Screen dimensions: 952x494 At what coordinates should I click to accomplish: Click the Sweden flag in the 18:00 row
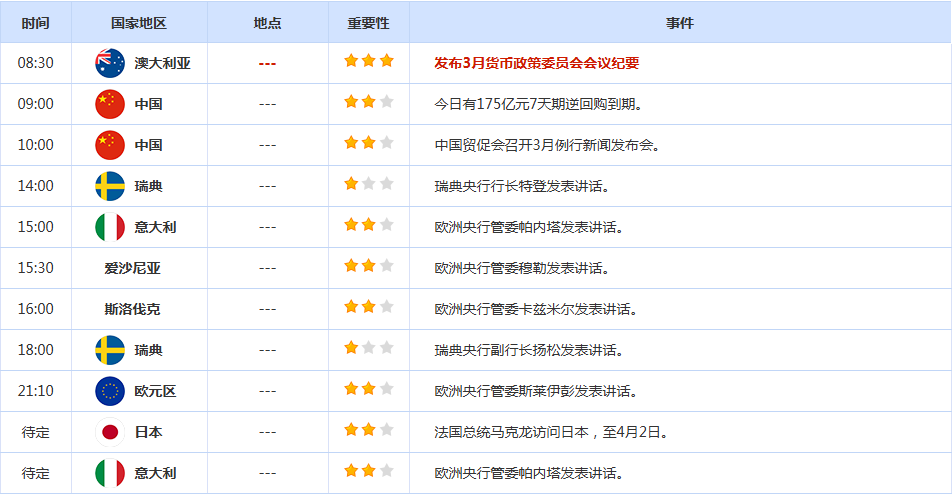click(109, 350)
